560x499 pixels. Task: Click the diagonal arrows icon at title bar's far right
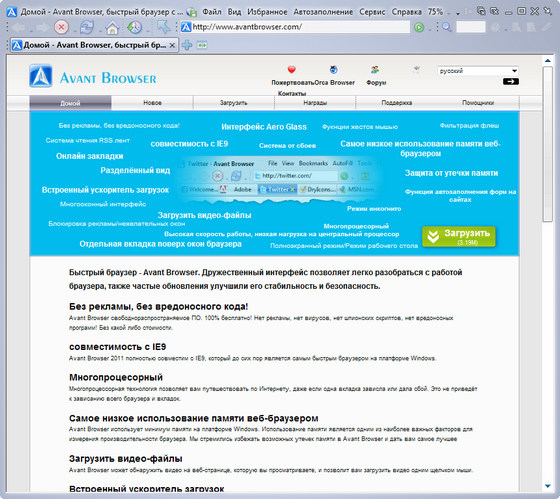click(x=547, y=11)
